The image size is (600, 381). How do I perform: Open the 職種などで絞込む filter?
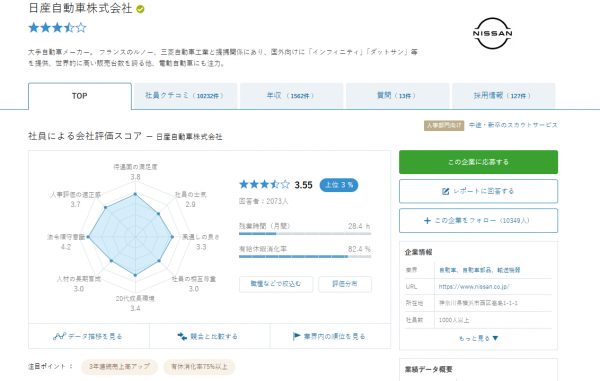pyautogui.click(x=276, y=284)
